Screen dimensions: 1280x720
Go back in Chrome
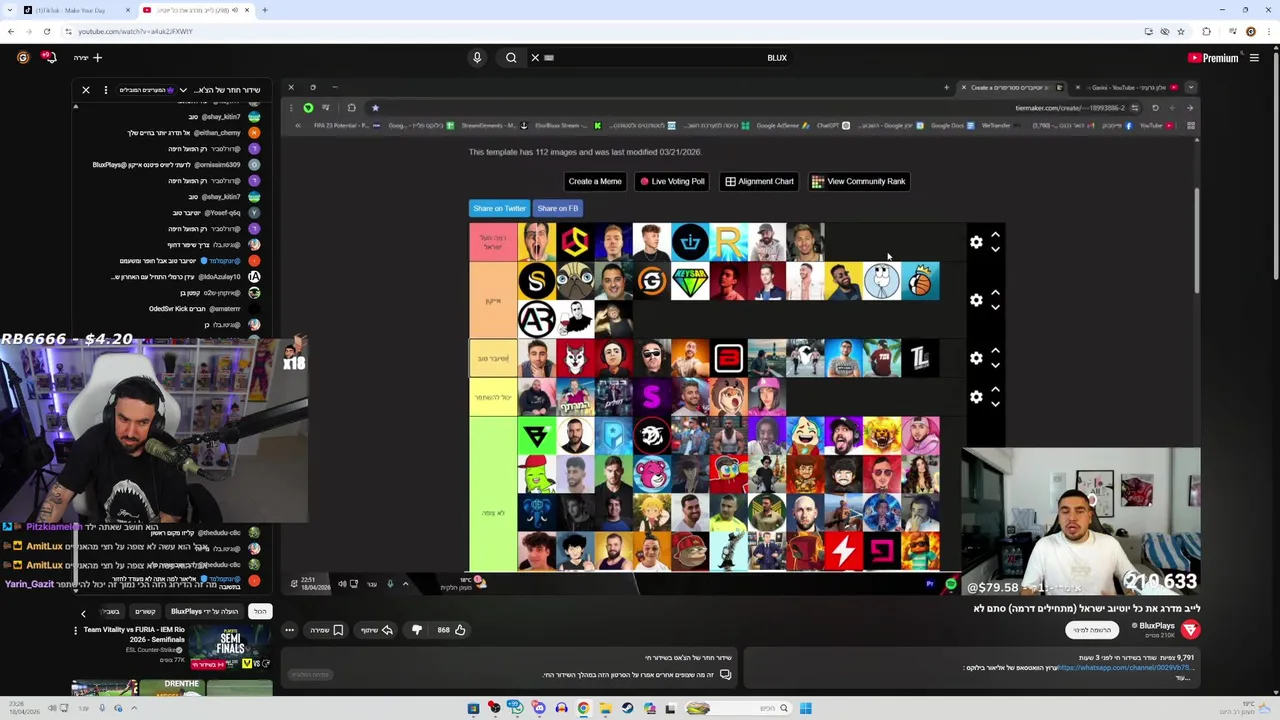tap(11, 31)
